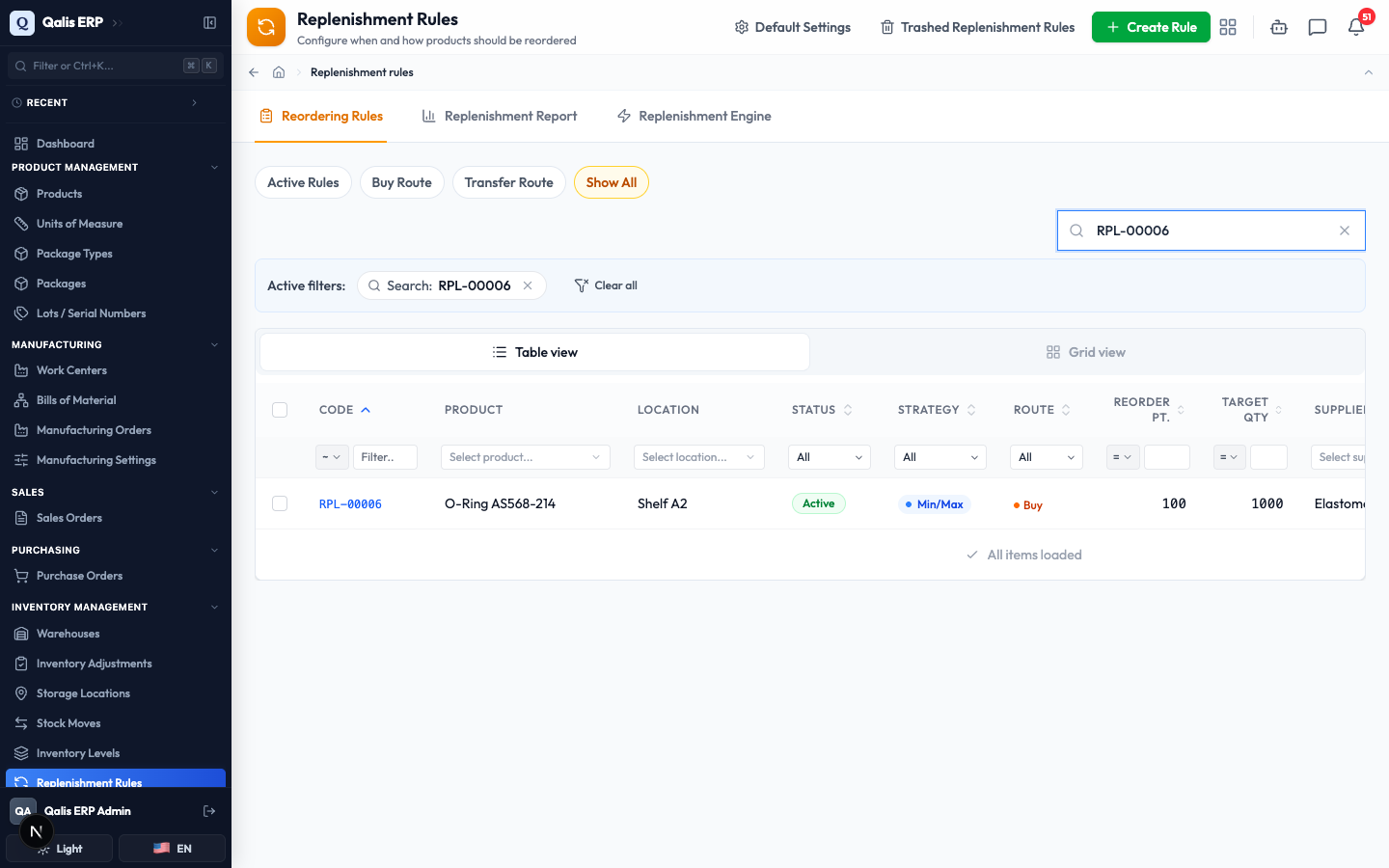Screen dimensions: 1389x868
Task: Toggle the sidebar collapse icon
Action: pos(209,22)
